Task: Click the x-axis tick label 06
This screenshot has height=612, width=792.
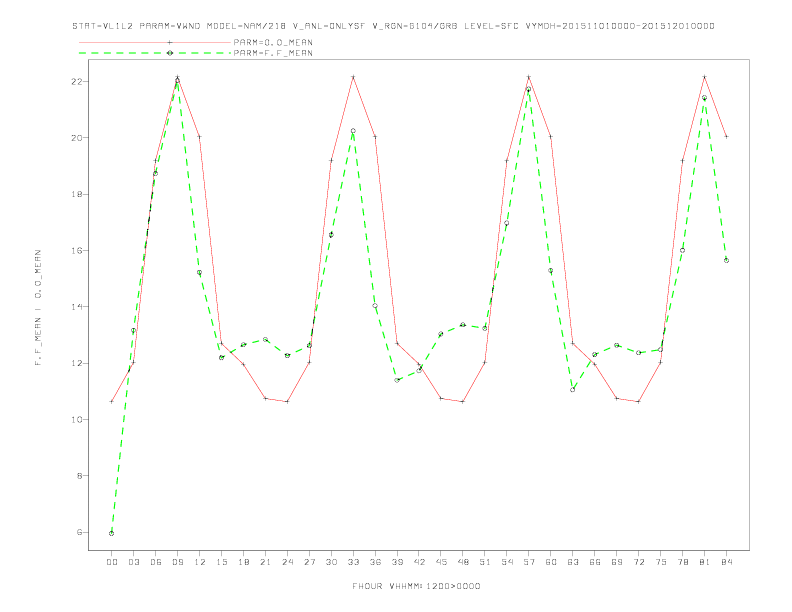Action: (x=156, y=562)
